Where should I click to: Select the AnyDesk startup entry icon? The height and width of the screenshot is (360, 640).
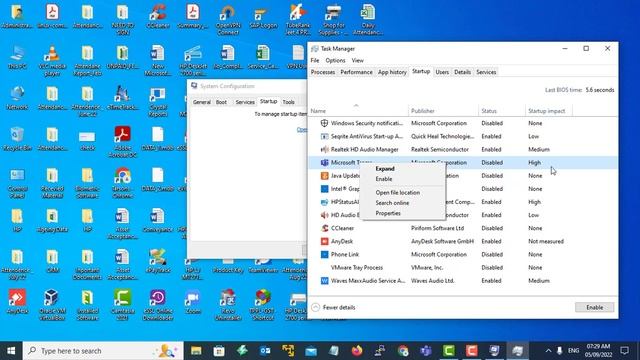click(324, 241)
